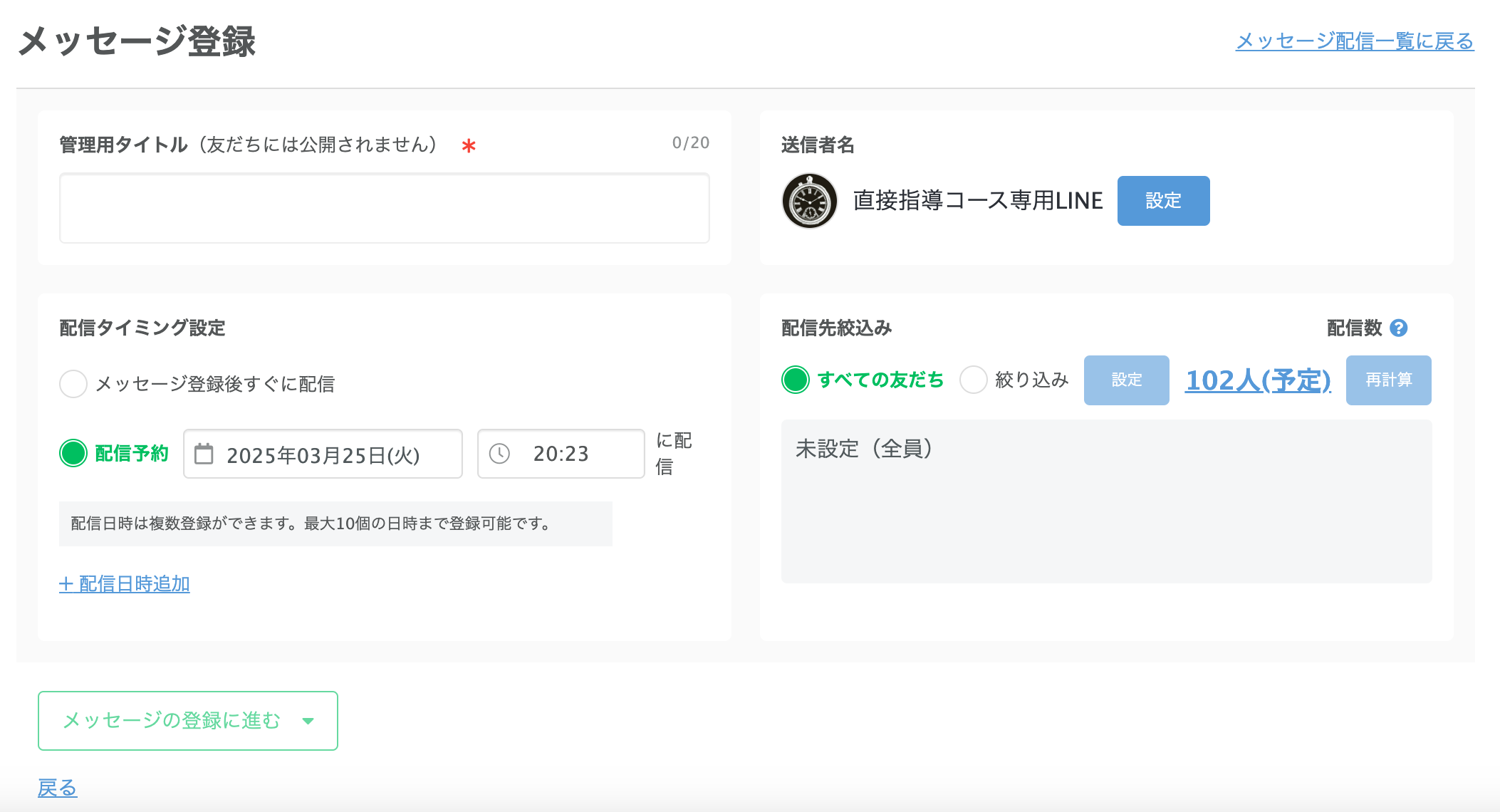Screen dimensions: 1500x812
Task: Open メッセージ配信一覧に戻る link
Action: click(x=1354, y=41)
